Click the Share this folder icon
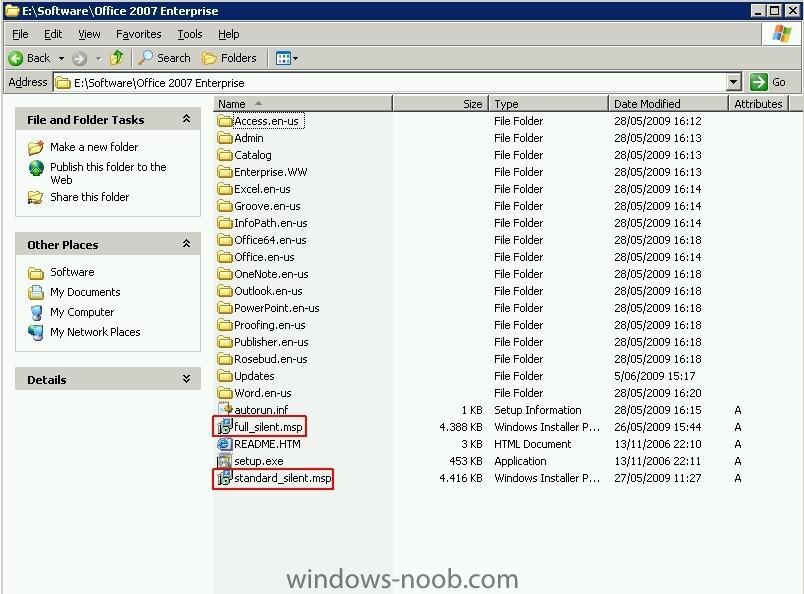 [x=35, y=197]
